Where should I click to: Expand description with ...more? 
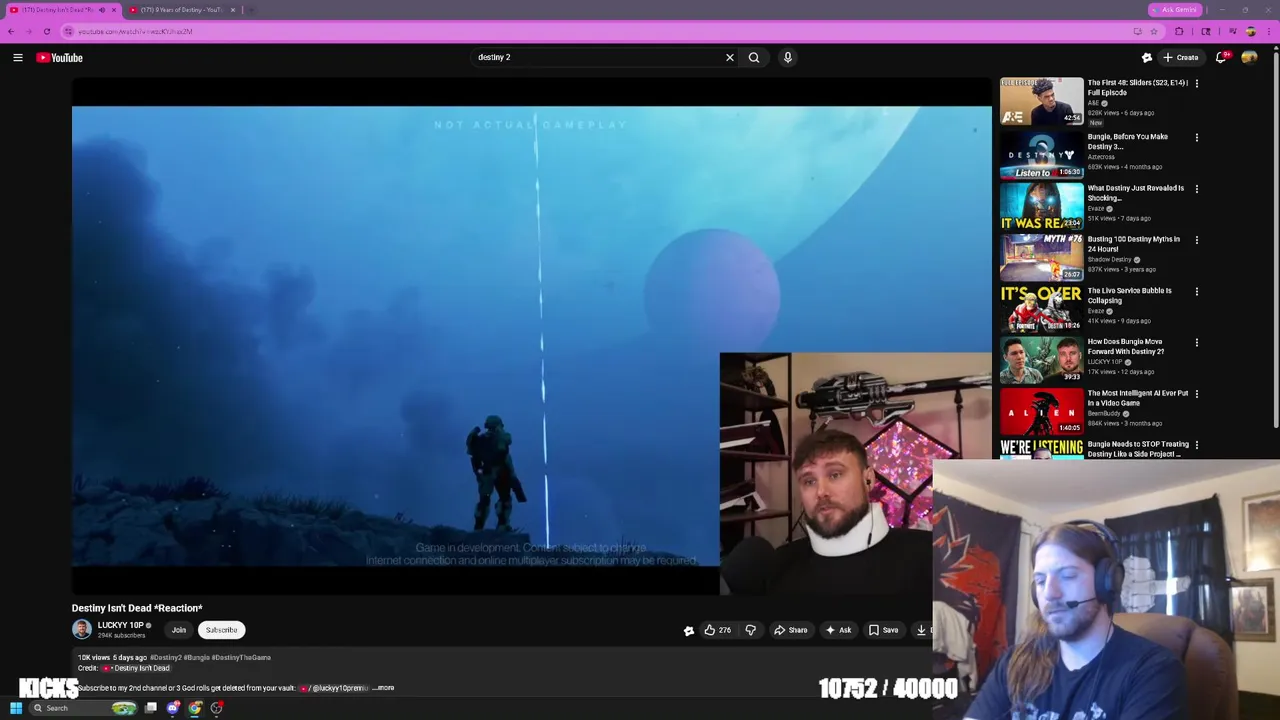385,688
